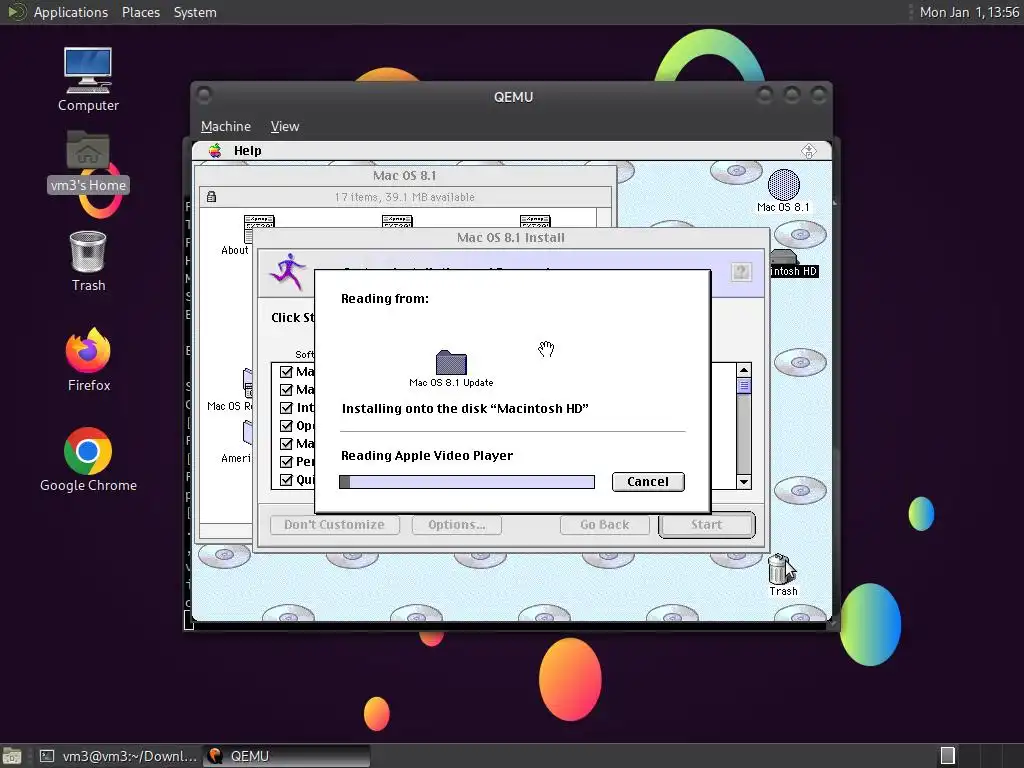The width and height of the screenshot is (1024, 768).
Task: Launch Google Chrome from the desktop
Action: pos(88,451)
